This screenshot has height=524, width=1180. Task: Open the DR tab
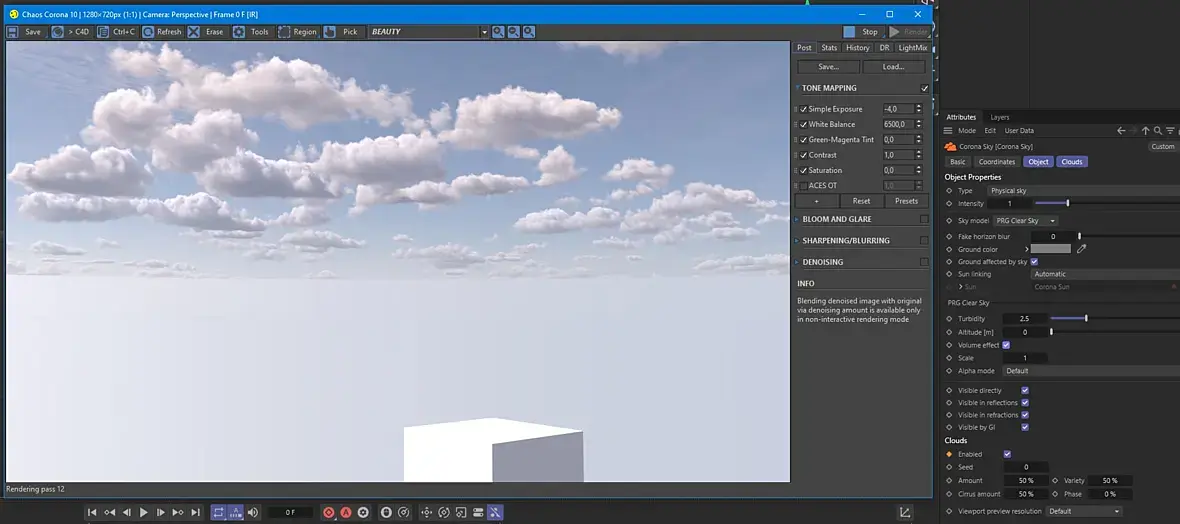pyautogui.click(x=884, y=47)
